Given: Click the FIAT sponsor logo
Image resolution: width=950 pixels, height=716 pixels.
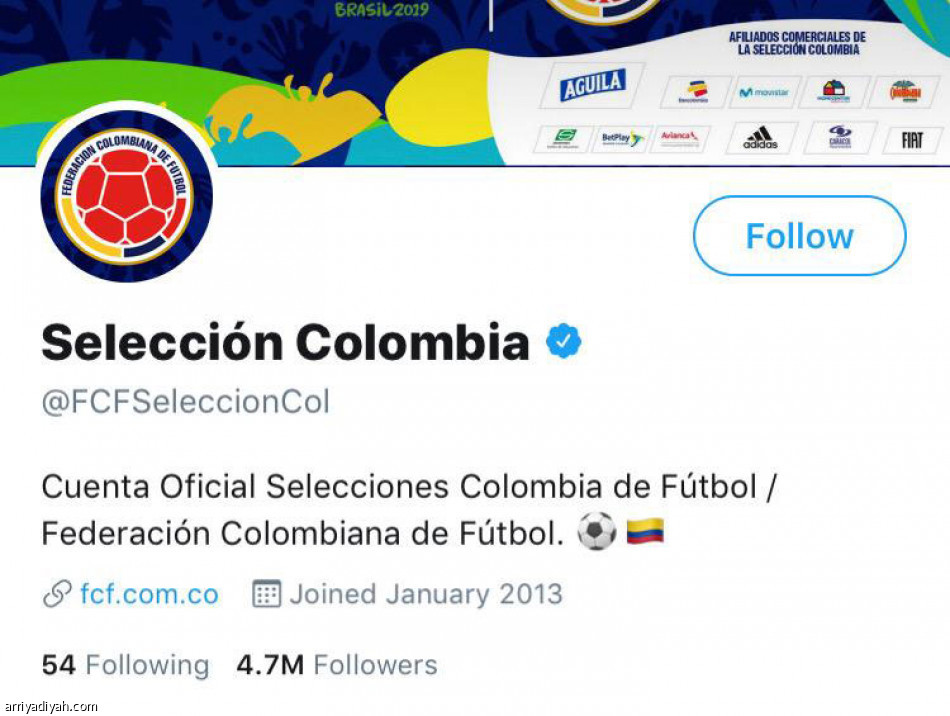Looking at the screenshot, I should coord(912,139).
